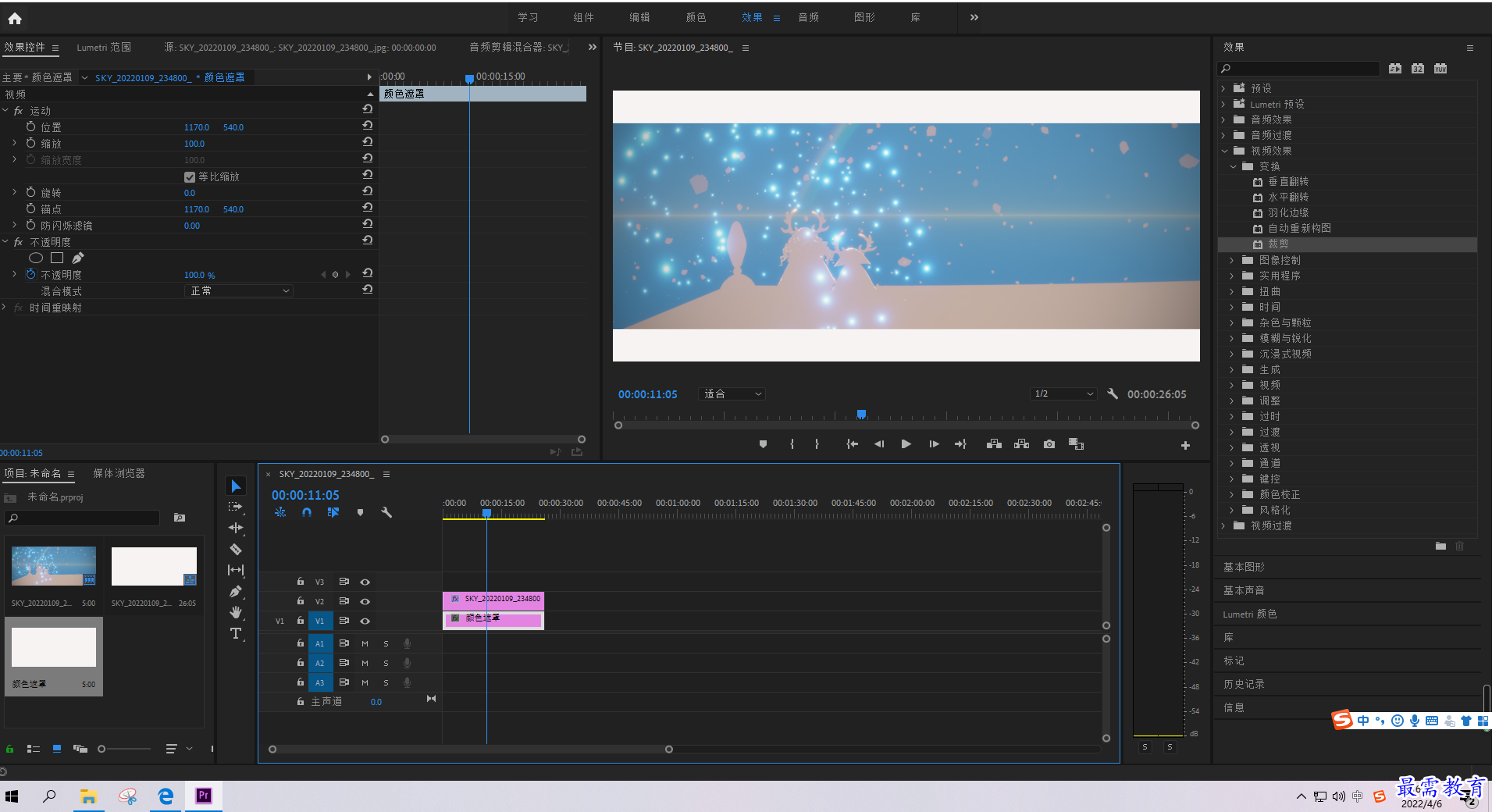This screenshot has width=1492, height=812.
Task: Toggle V2 track output eye
Action: 365,601
